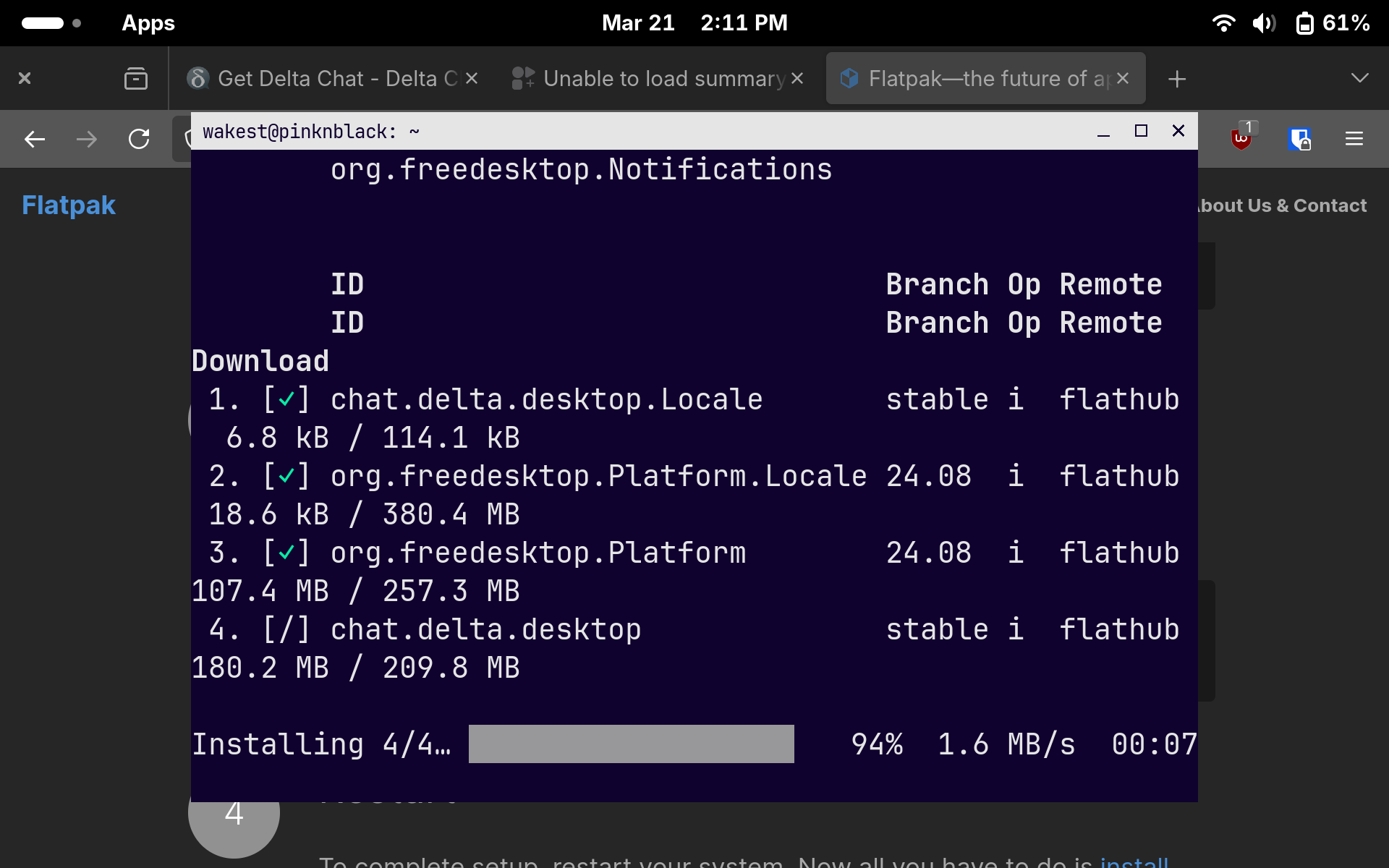The width and height of the screenshot is (1389, 868).
Task: Close the Flatpak tab
Action: pyautogui.click(x=1123, y=78)
